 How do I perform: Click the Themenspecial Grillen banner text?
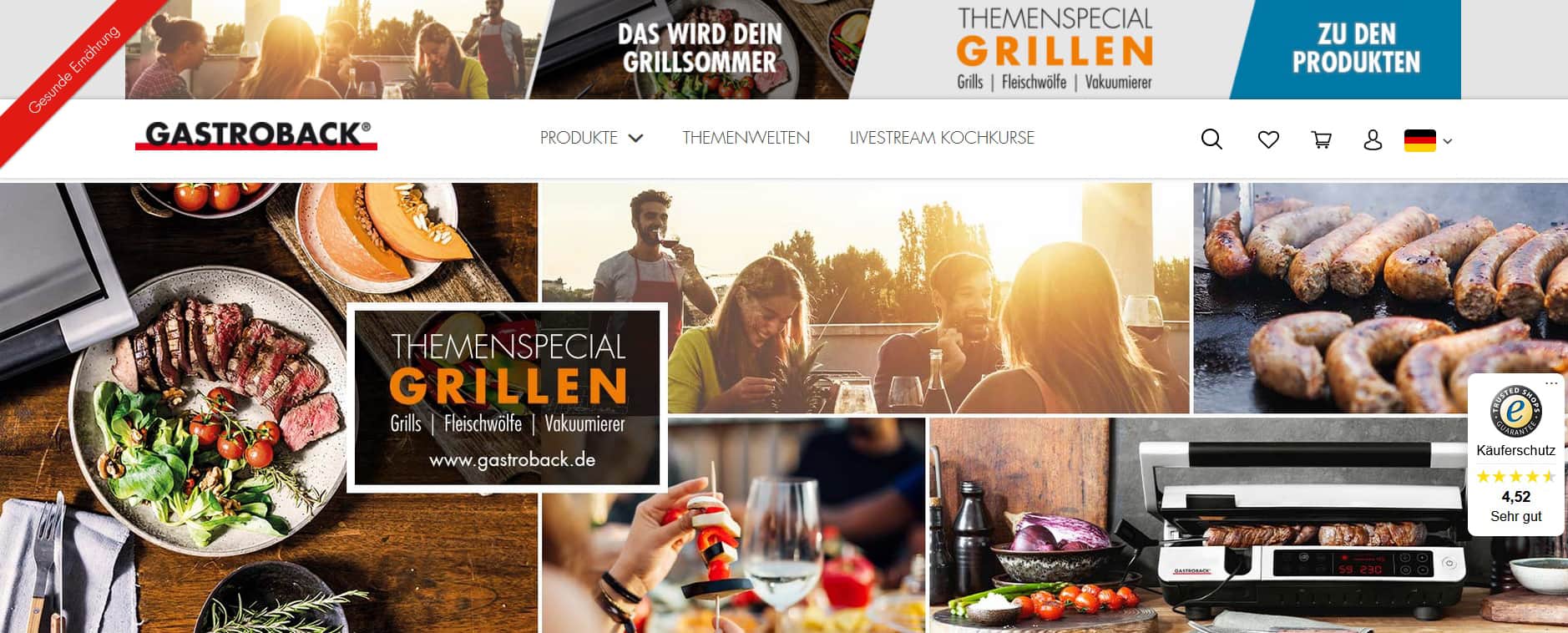click(x=1054, y=48)
